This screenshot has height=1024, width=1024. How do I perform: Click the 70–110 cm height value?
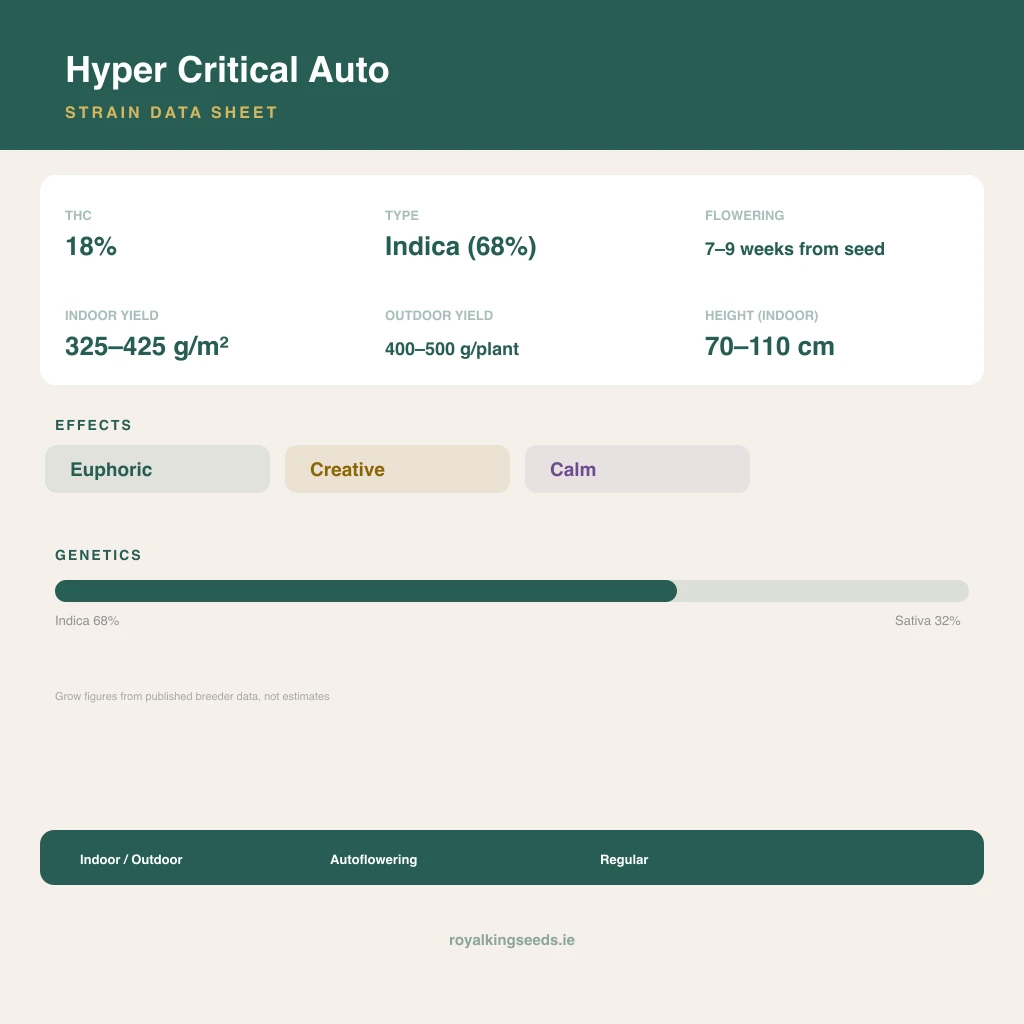[x=769, y=346]
